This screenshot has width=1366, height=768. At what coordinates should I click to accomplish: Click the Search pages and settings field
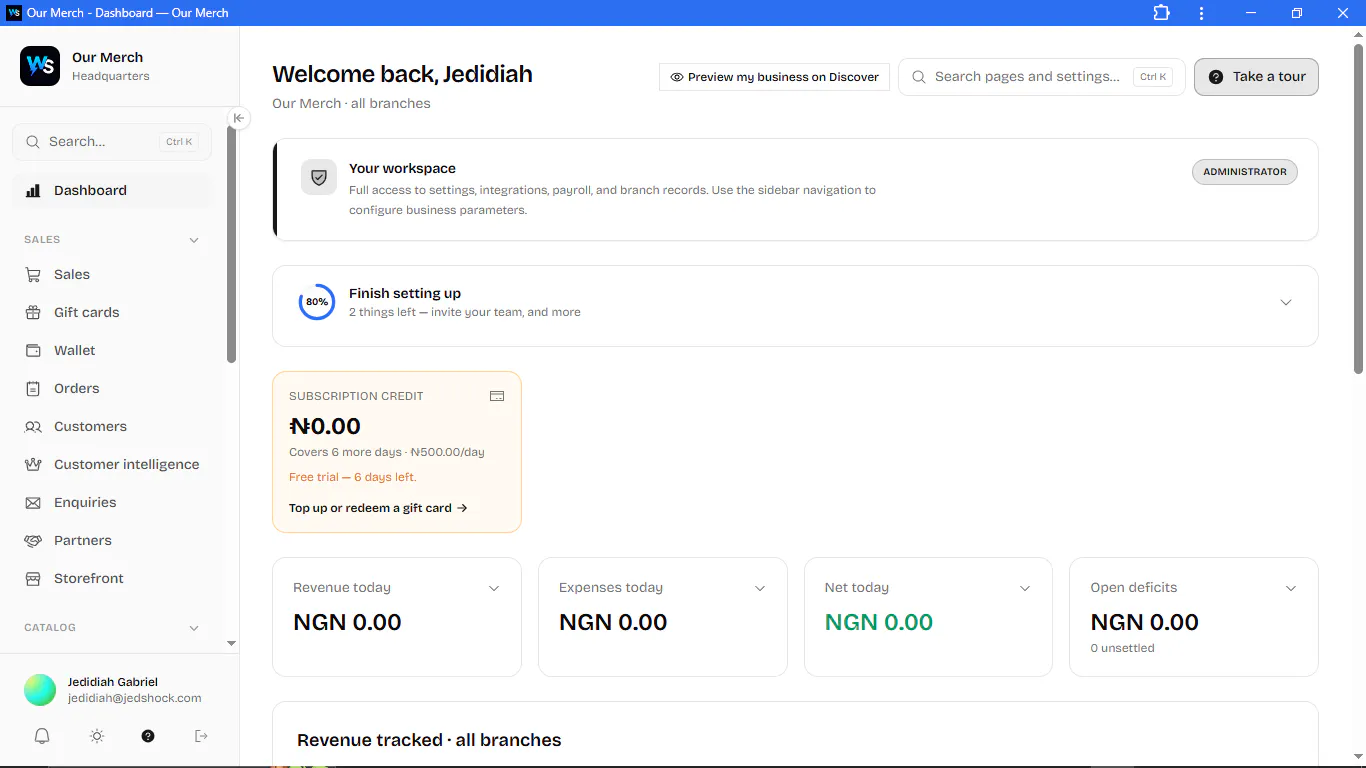click(1042, 77)
